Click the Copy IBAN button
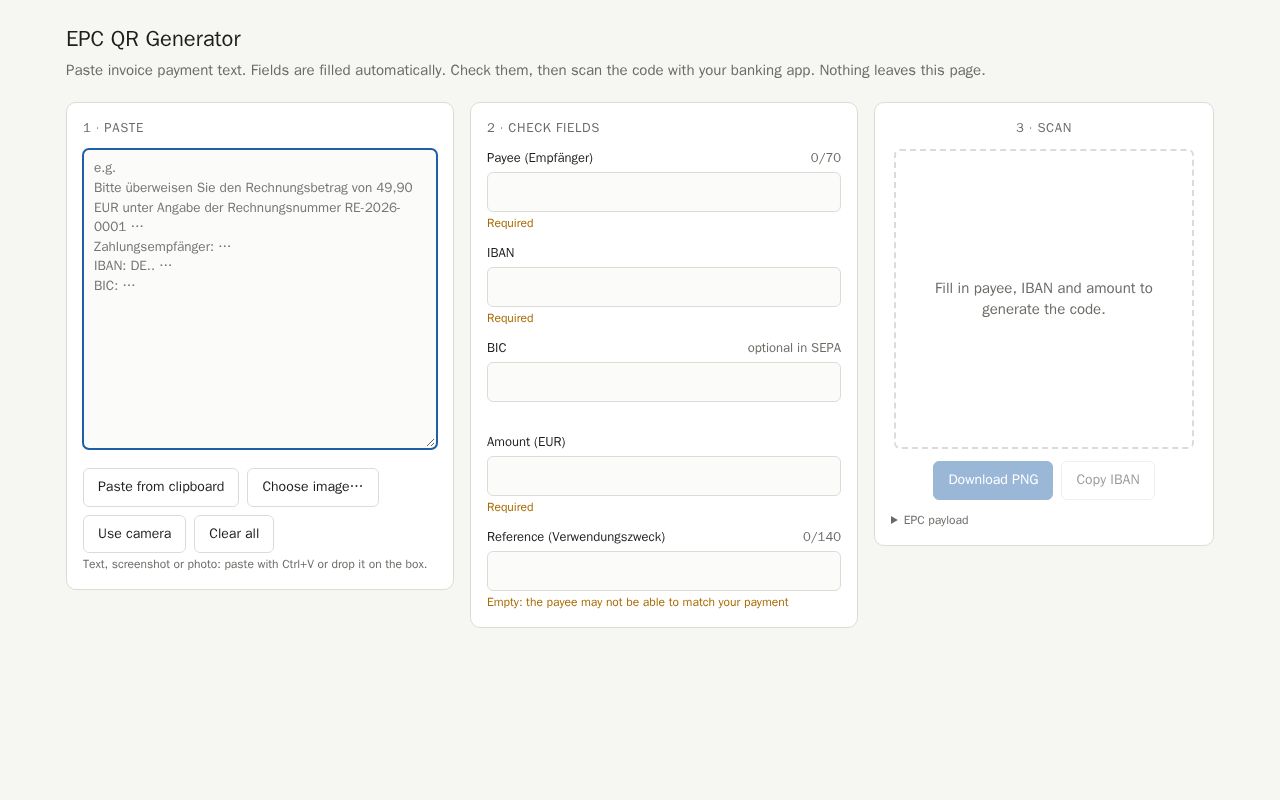Image resolution: width=1280 pixels, height=800 pixels. [1108, 480]
